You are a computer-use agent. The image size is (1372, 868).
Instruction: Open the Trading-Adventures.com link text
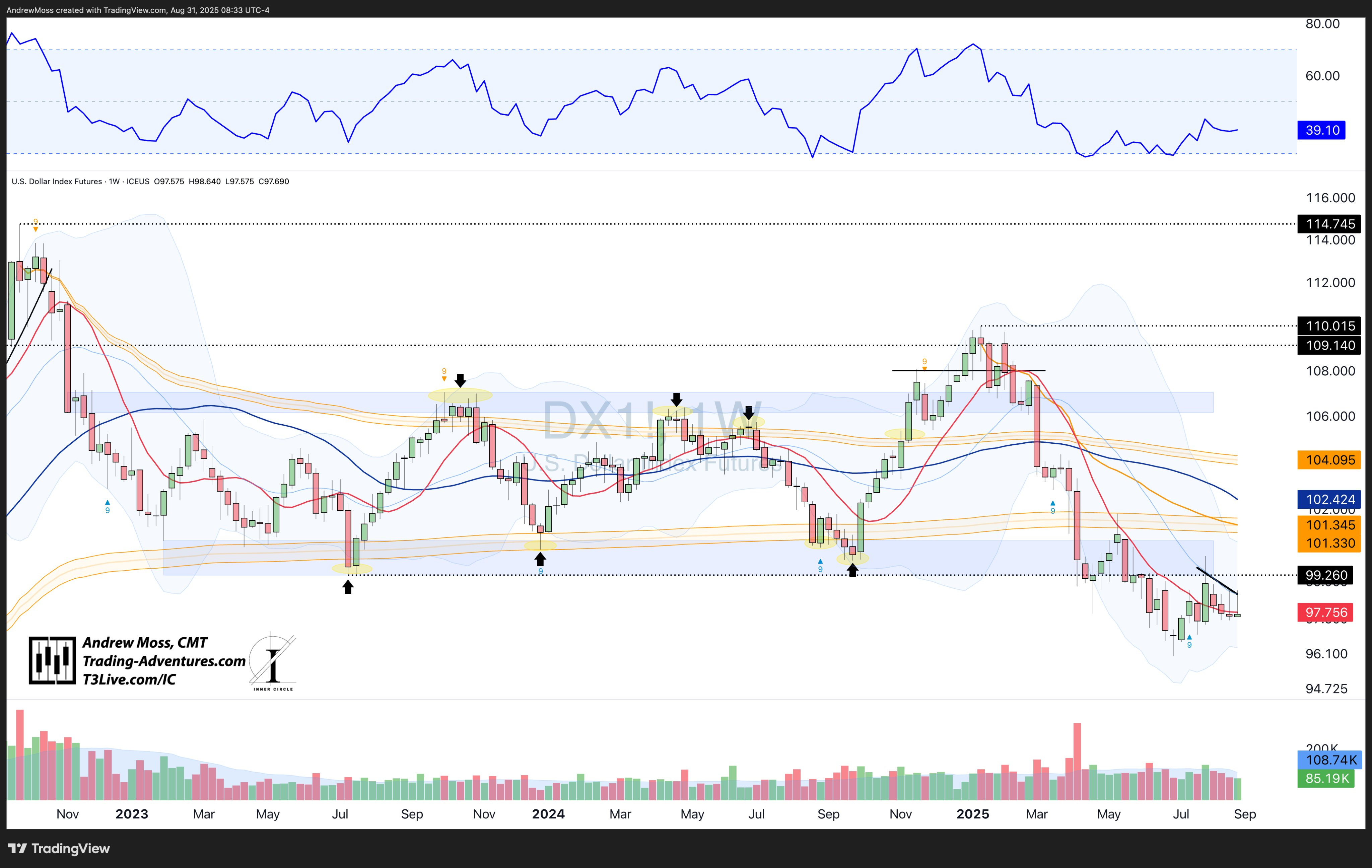coord(164,661)
